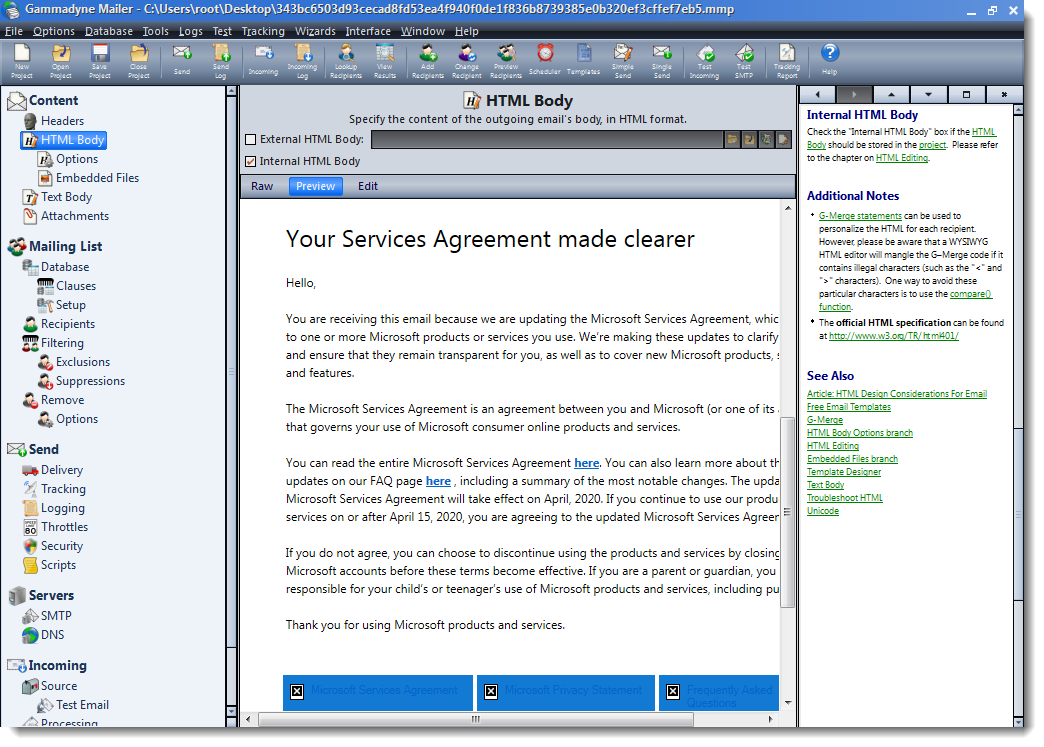
Task: Open the Interface menu
Action: pyautogui.click(x=368, y=31)
